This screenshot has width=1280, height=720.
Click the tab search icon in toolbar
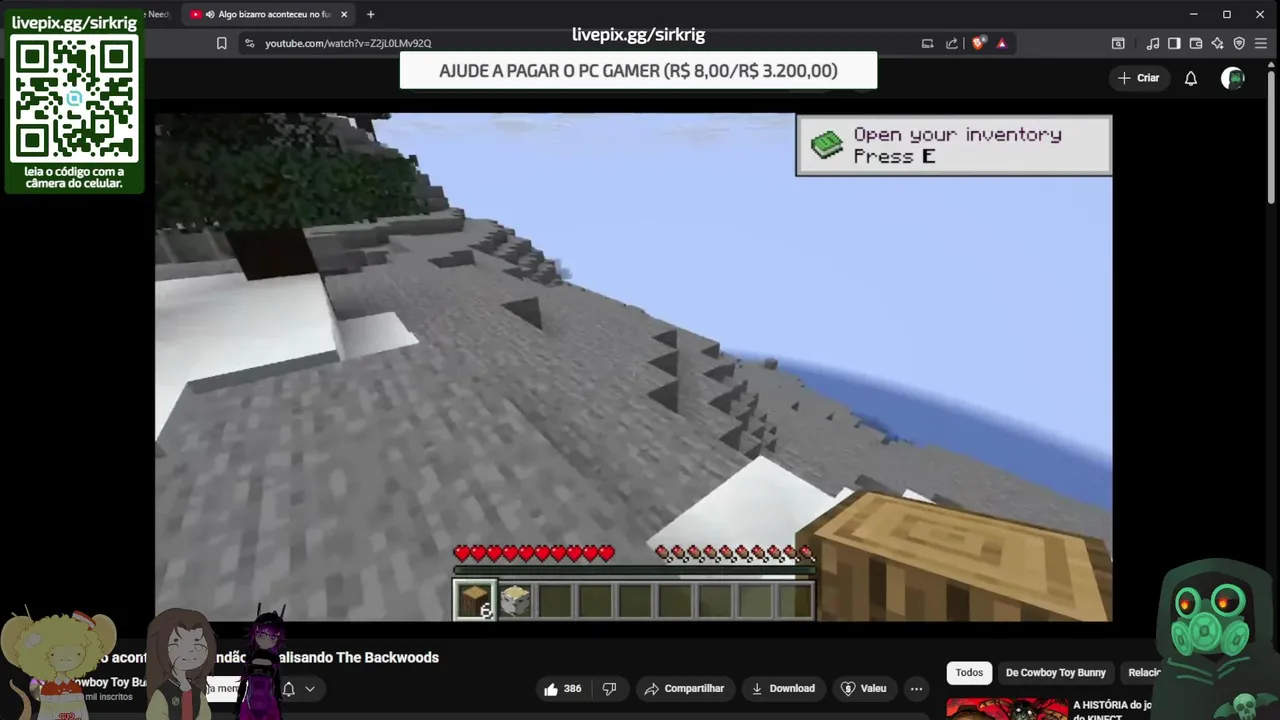1118,43
